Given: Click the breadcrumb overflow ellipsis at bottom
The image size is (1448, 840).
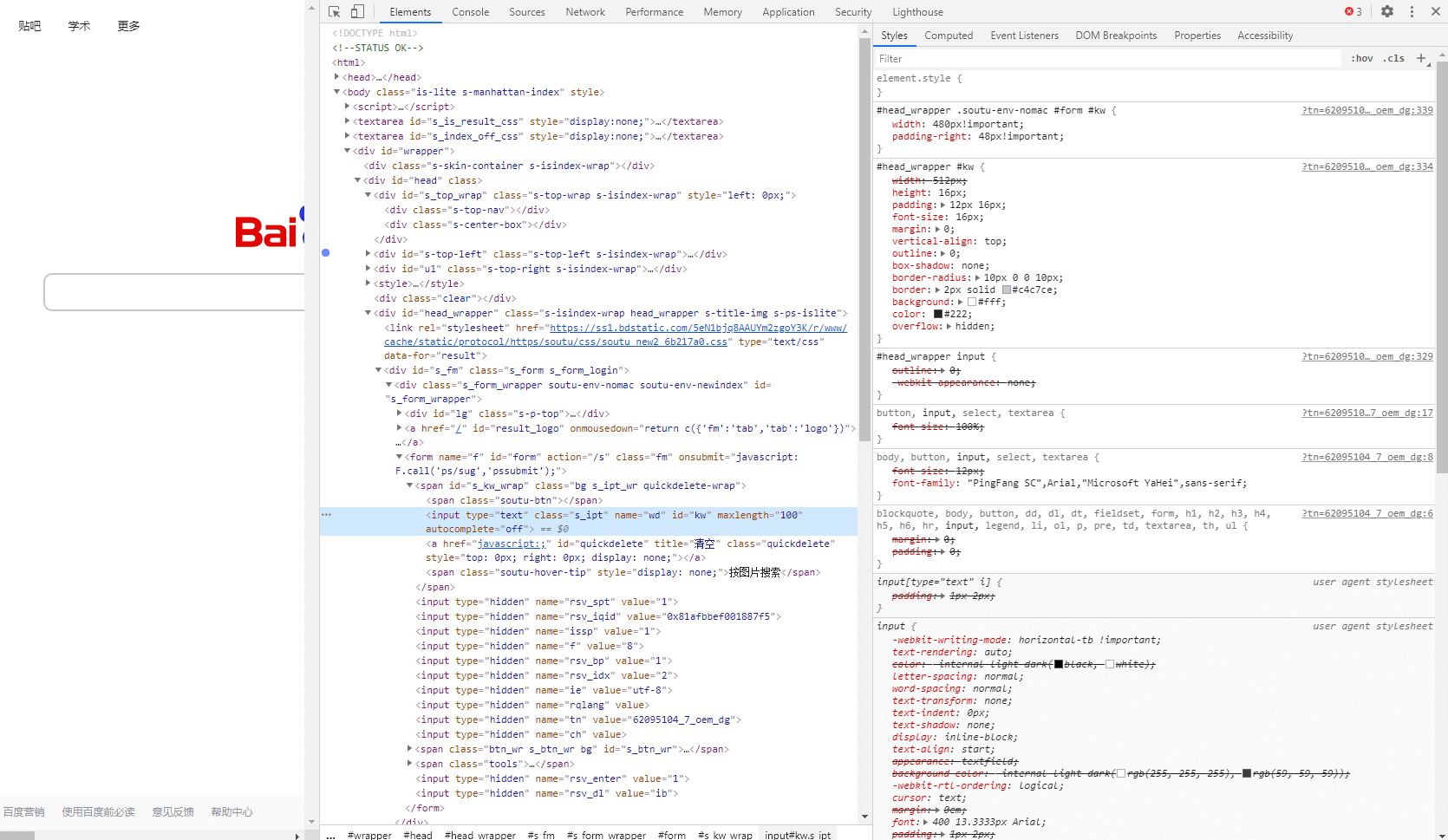Looking at the screenshot, I should click(330, 836).
